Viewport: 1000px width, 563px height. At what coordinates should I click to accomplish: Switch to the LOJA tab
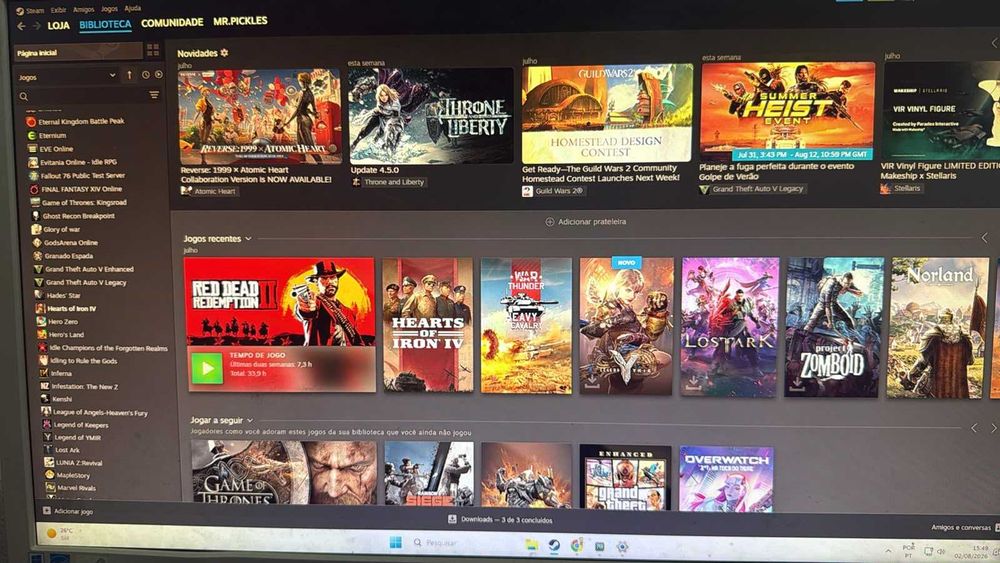click(x=59, y=26)
